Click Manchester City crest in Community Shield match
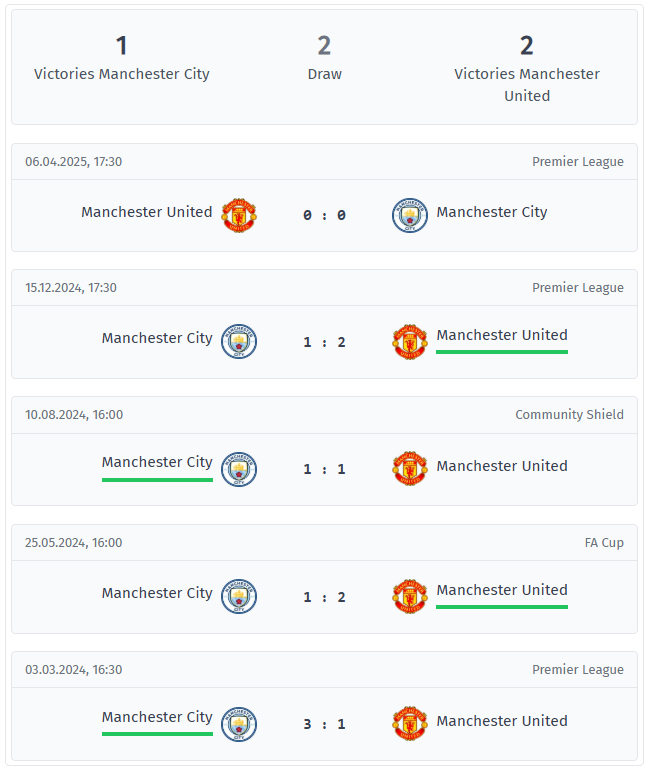649x773 pixels. pyautogui.click(x=239, y=469)
